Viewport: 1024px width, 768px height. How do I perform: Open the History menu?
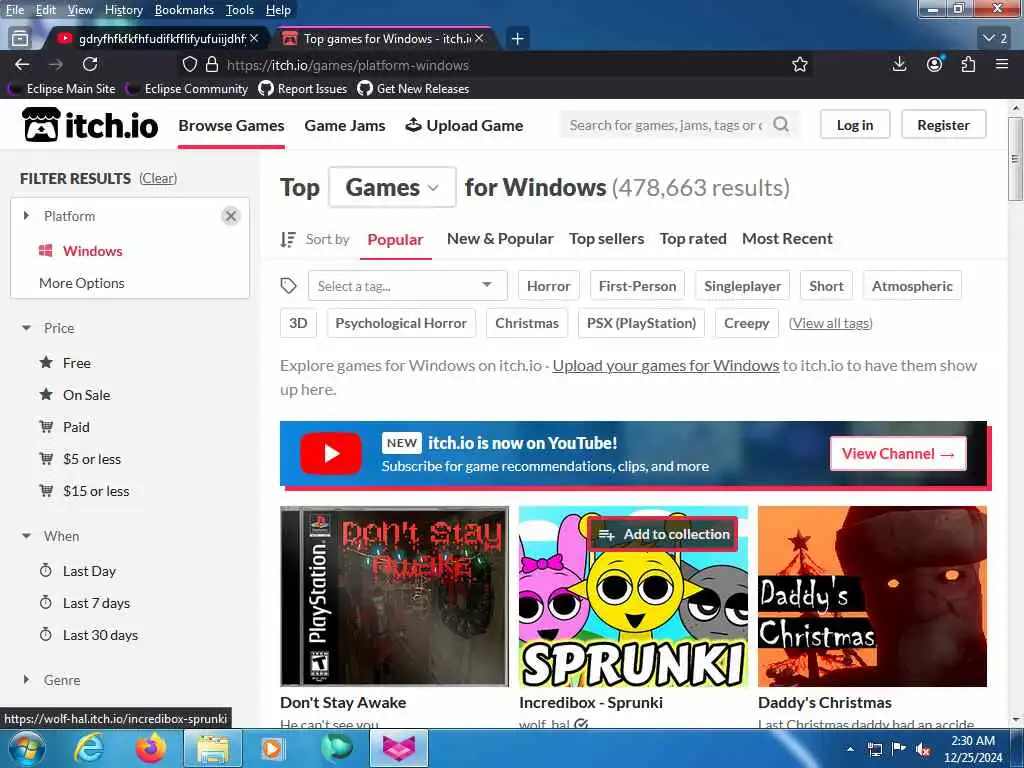[x=123, y=10]
